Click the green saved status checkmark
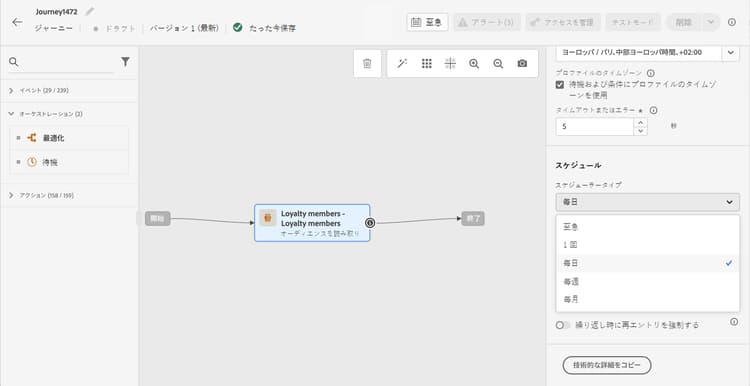This screenshot has height=386, width=750. (x=238, y=27)
